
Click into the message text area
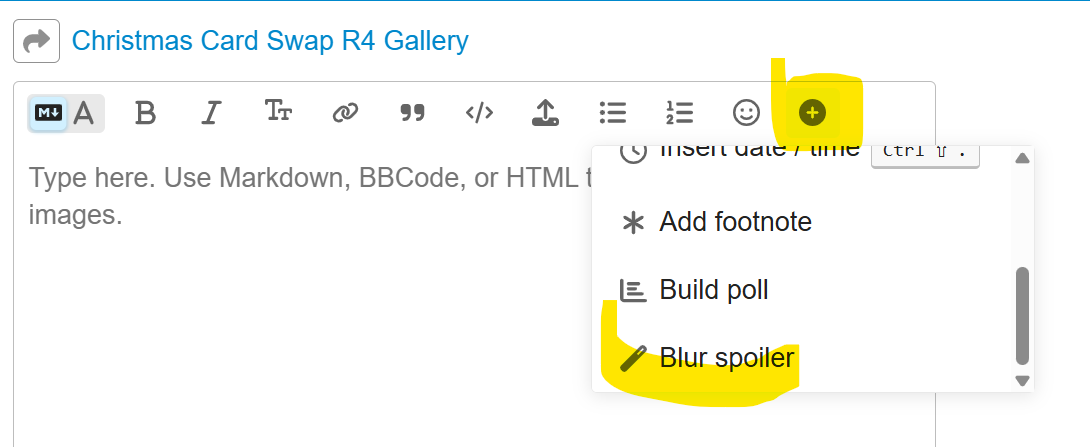pos(300,320)
